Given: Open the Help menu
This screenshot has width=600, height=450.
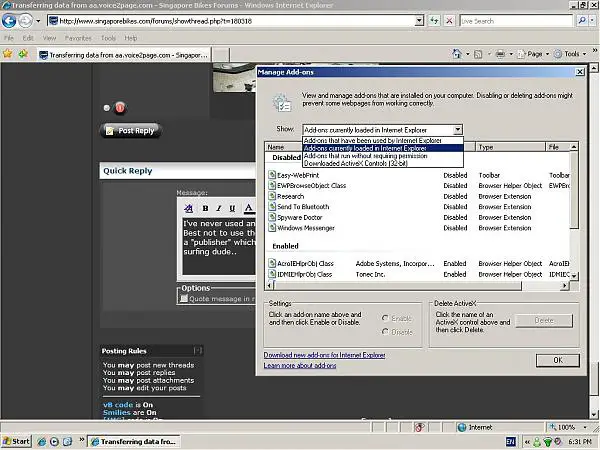Looking at the screenshot, I should [x=130, y=38].
